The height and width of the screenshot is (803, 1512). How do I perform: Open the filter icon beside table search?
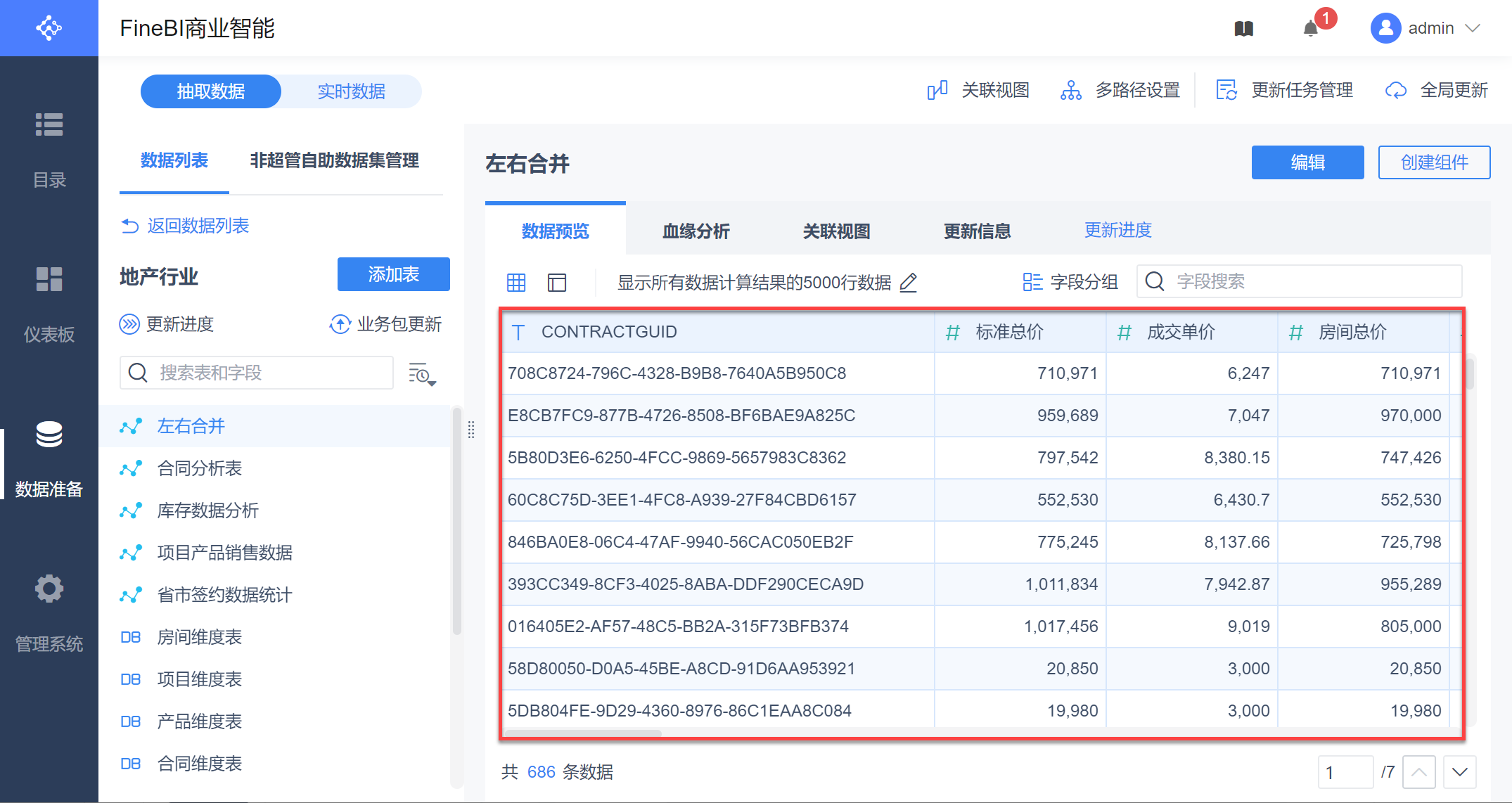click(422, 374)
